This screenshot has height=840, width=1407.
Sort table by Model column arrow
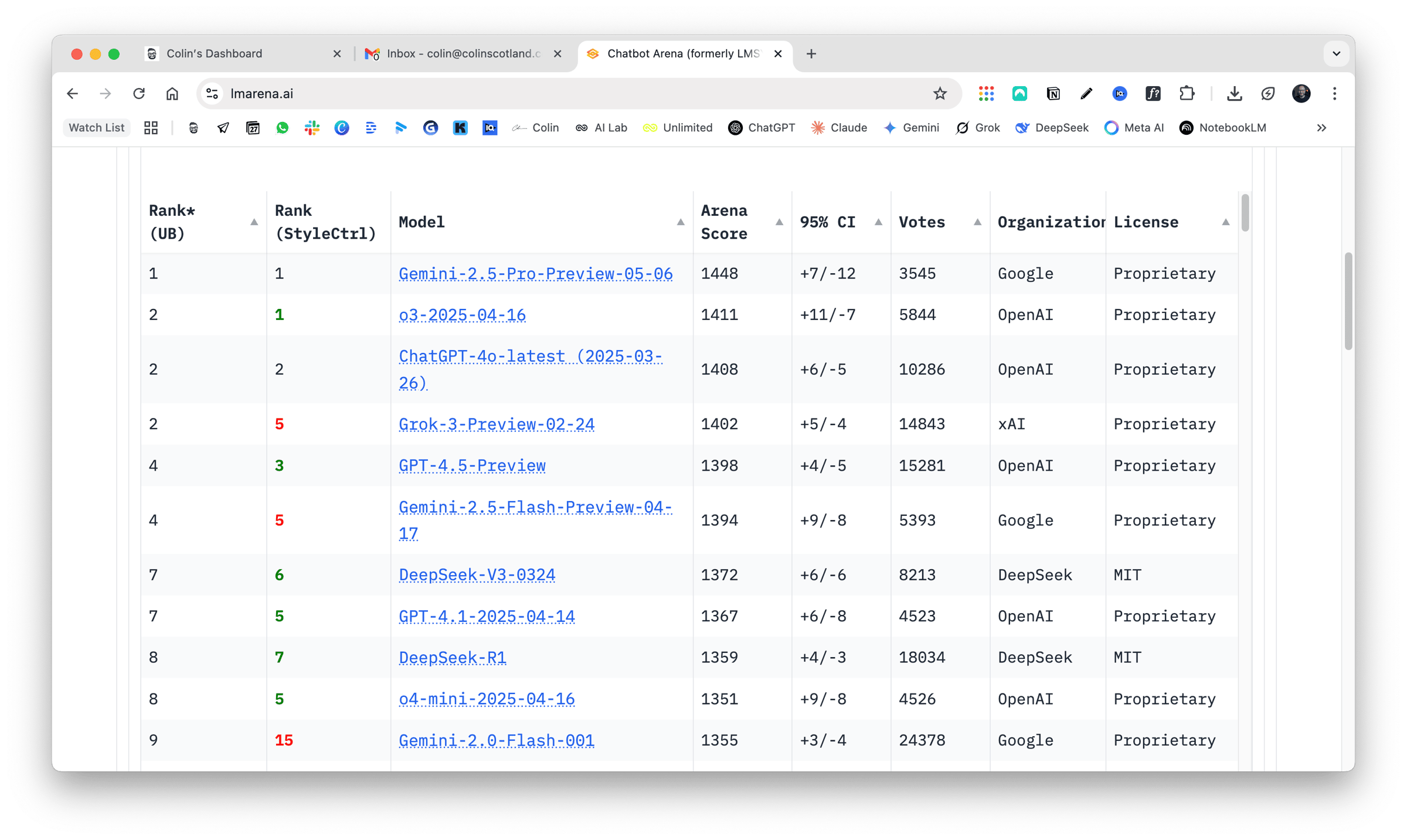click(x=680, y=222)
